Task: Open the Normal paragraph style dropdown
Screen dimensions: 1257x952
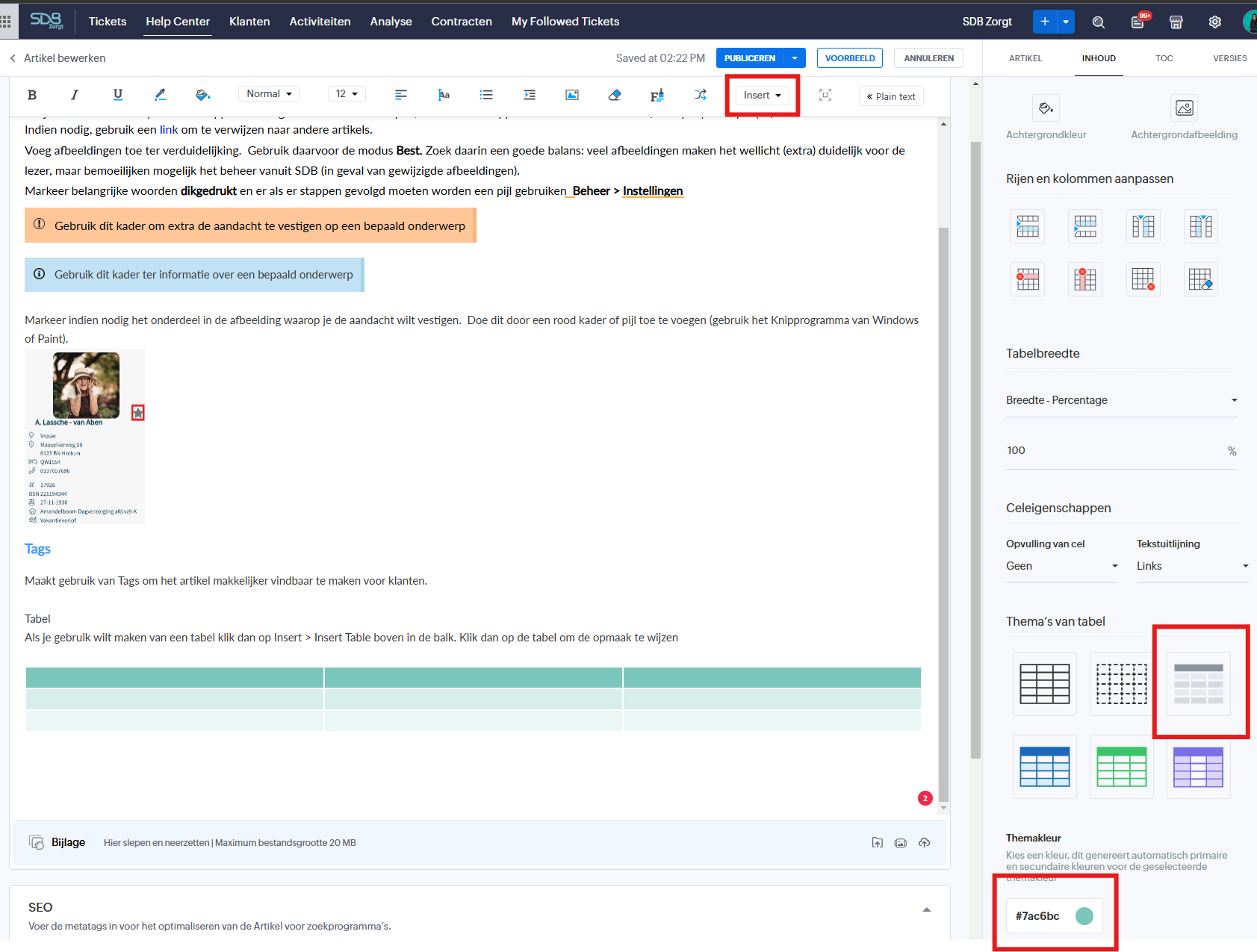Action: (269, 94)
